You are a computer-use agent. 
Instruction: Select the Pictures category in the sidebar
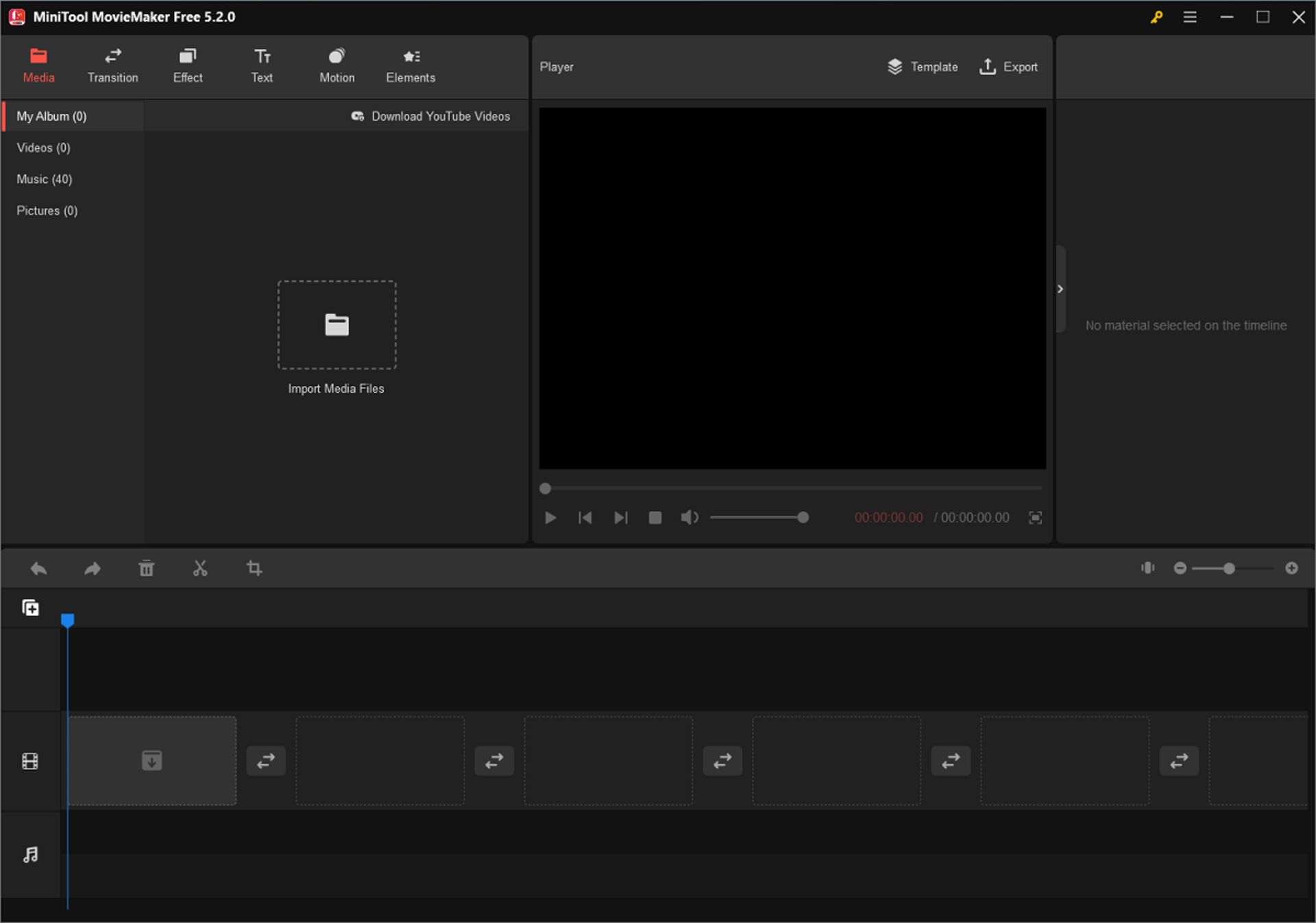[x=47, y=211]
